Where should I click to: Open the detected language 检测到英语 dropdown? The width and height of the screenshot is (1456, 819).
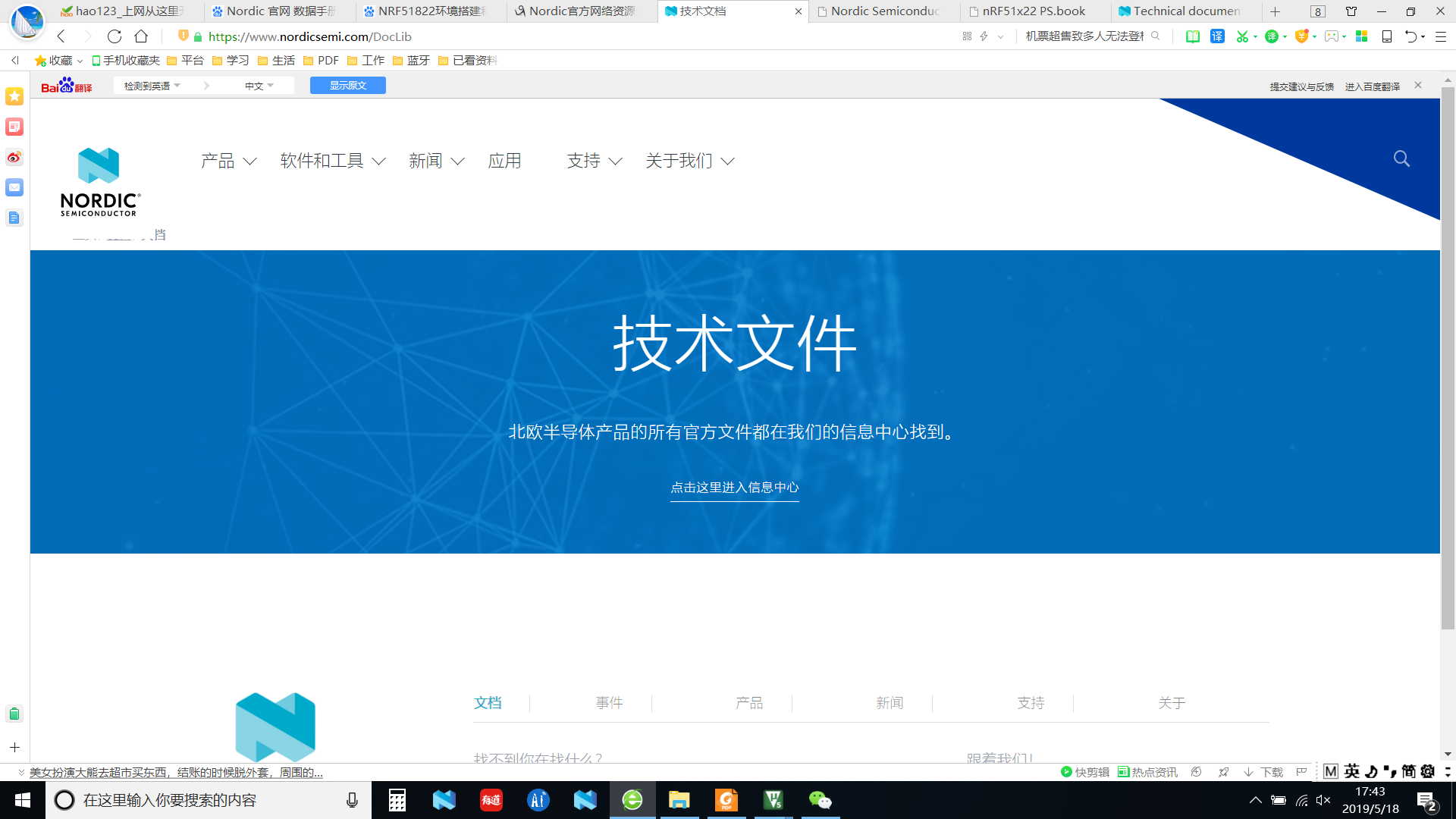(x=152, y=86)
